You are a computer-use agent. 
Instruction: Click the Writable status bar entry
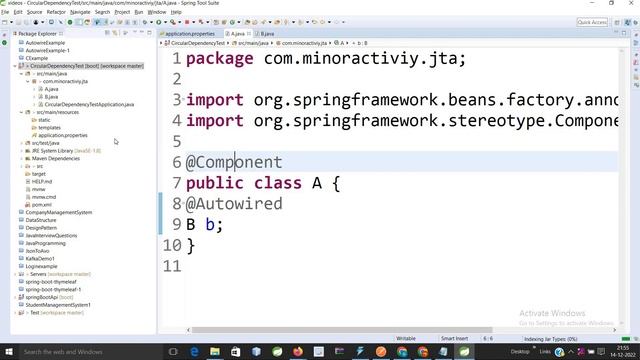406,339
